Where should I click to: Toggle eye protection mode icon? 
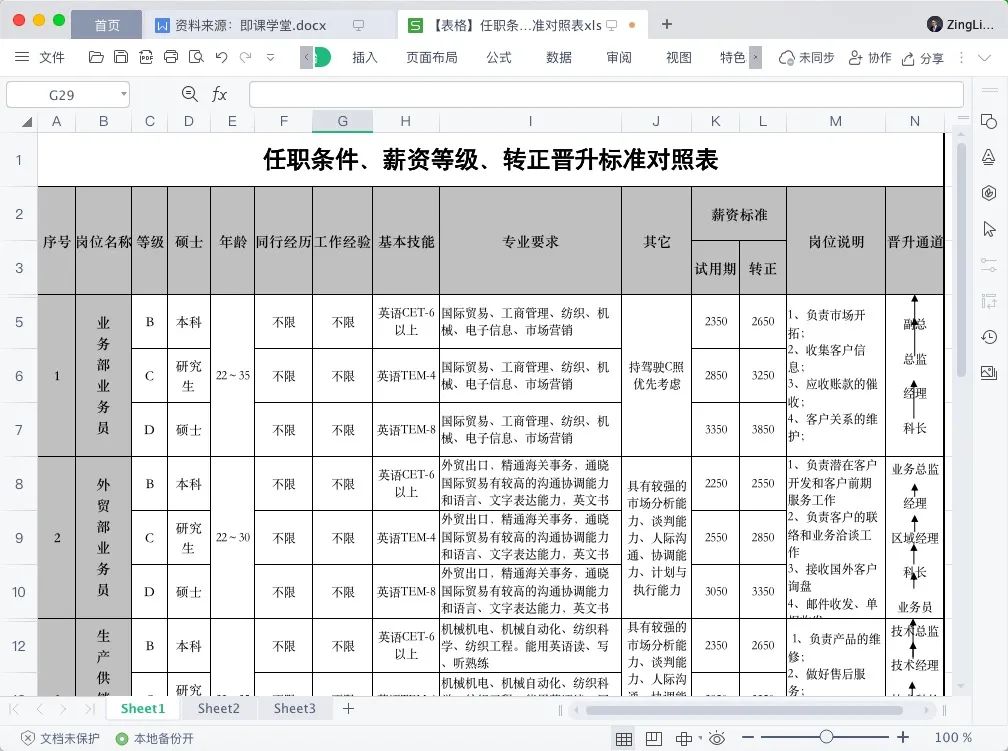(x=717, y=738)
